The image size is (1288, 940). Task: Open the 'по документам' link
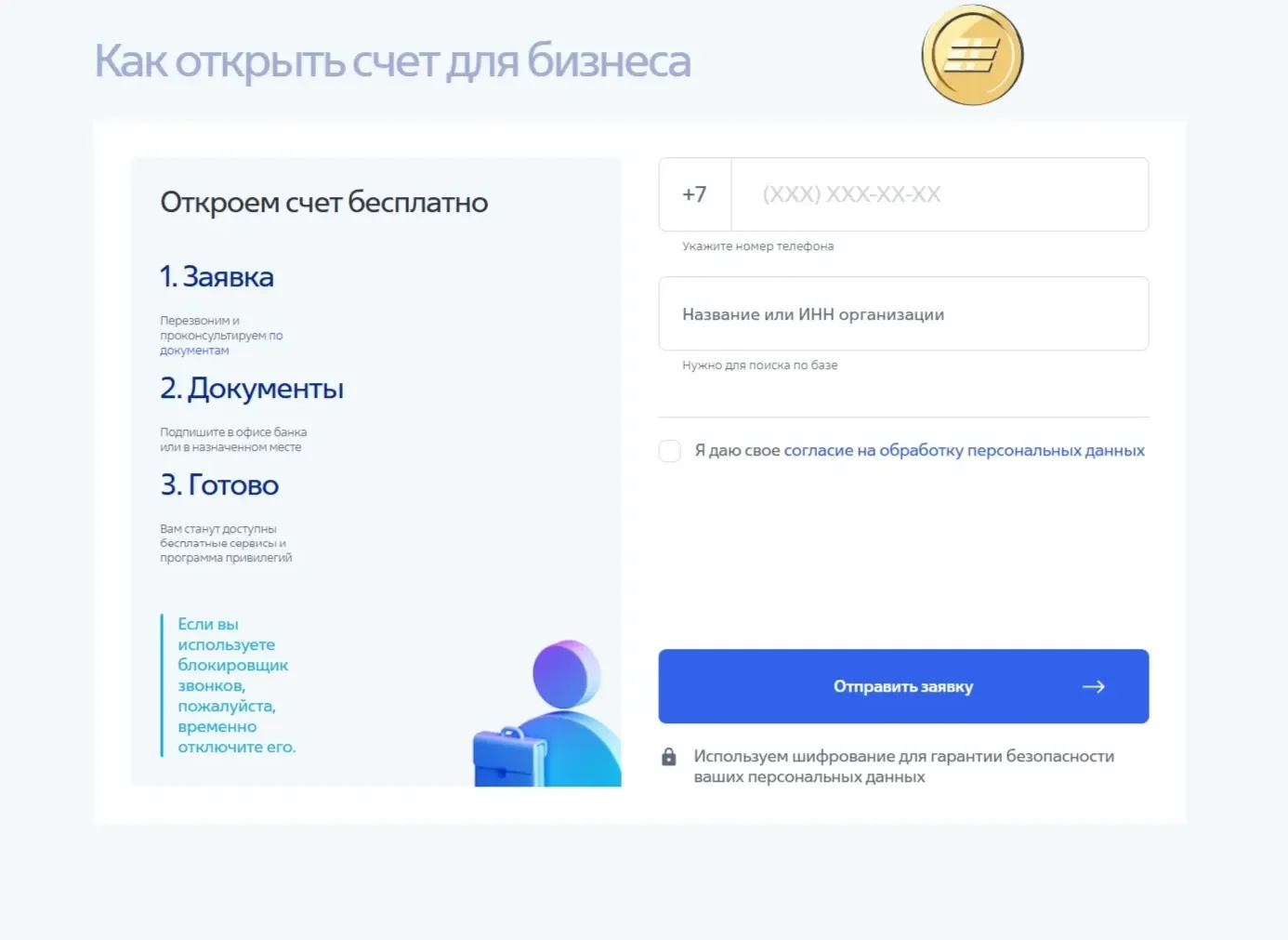tap(221, 343)
